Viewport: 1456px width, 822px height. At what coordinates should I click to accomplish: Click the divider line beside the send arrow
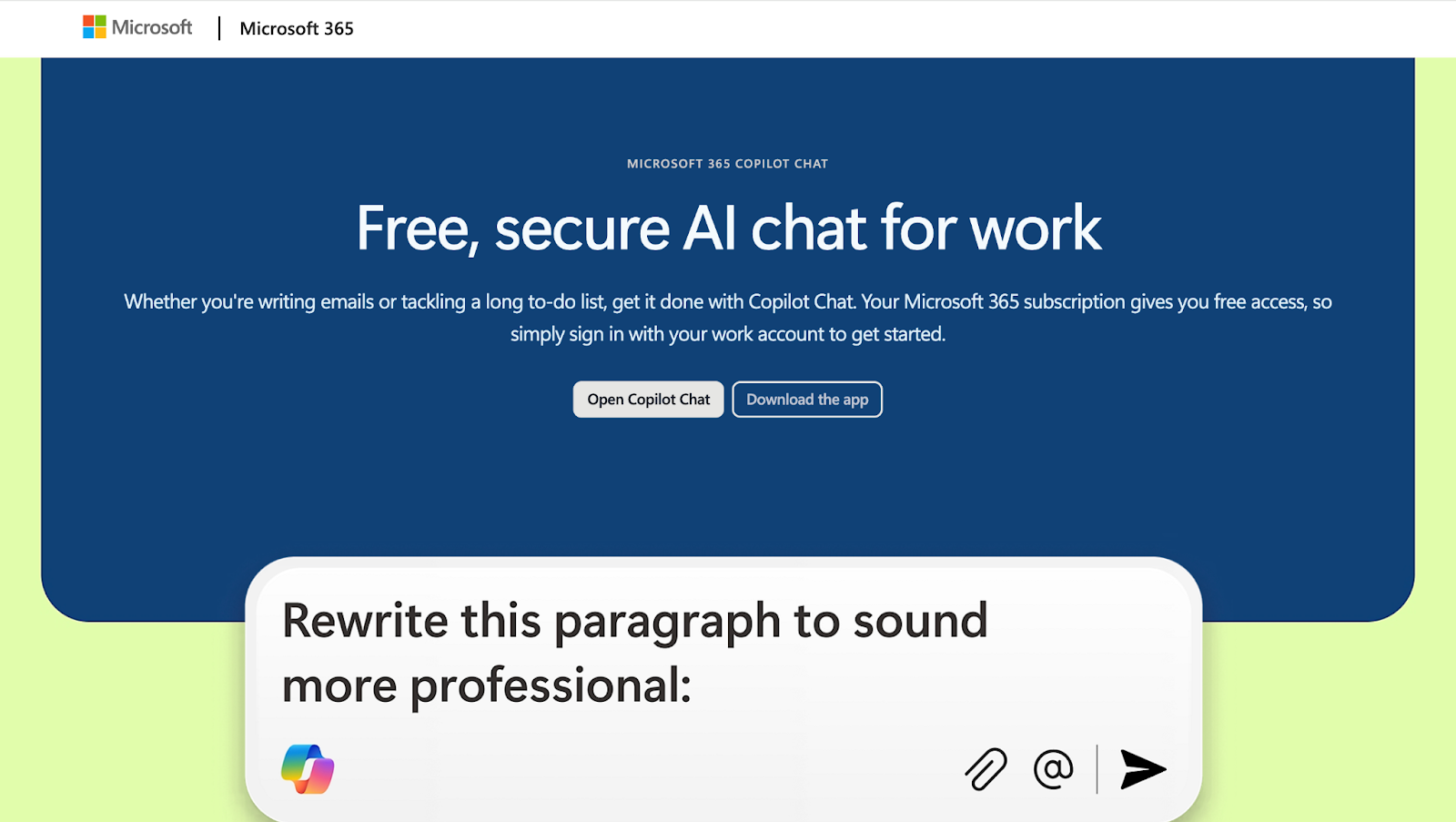(1097, 769)
